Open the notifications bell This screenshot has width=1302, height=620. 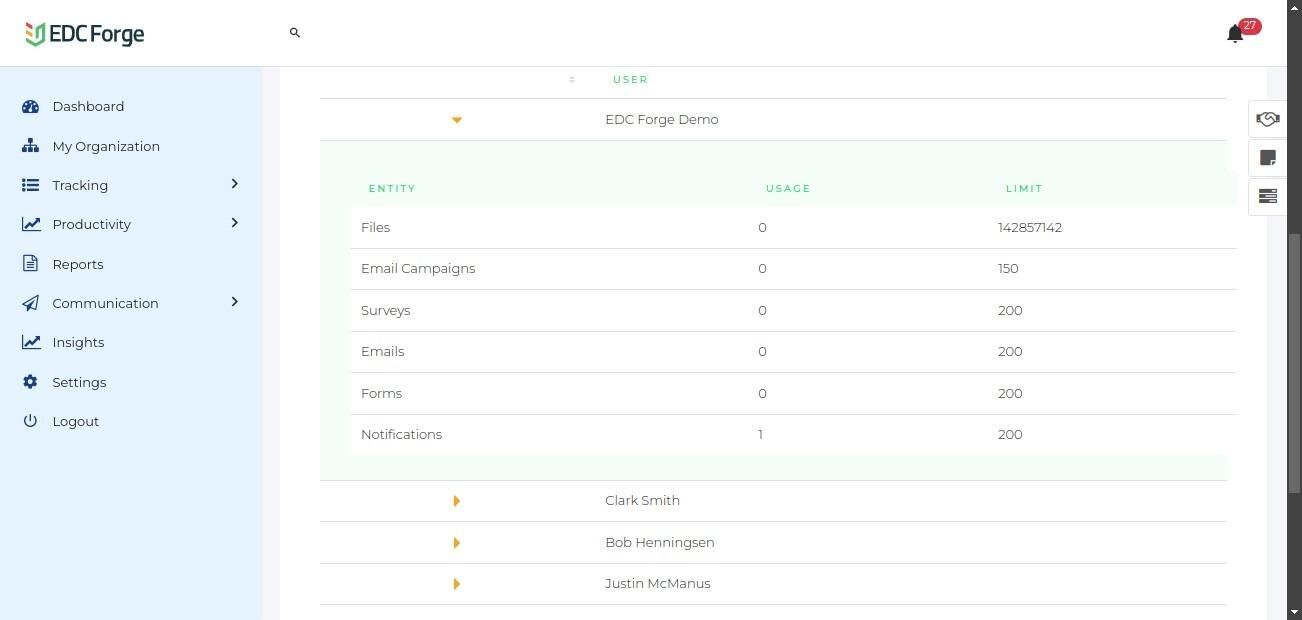point(1235,34)
